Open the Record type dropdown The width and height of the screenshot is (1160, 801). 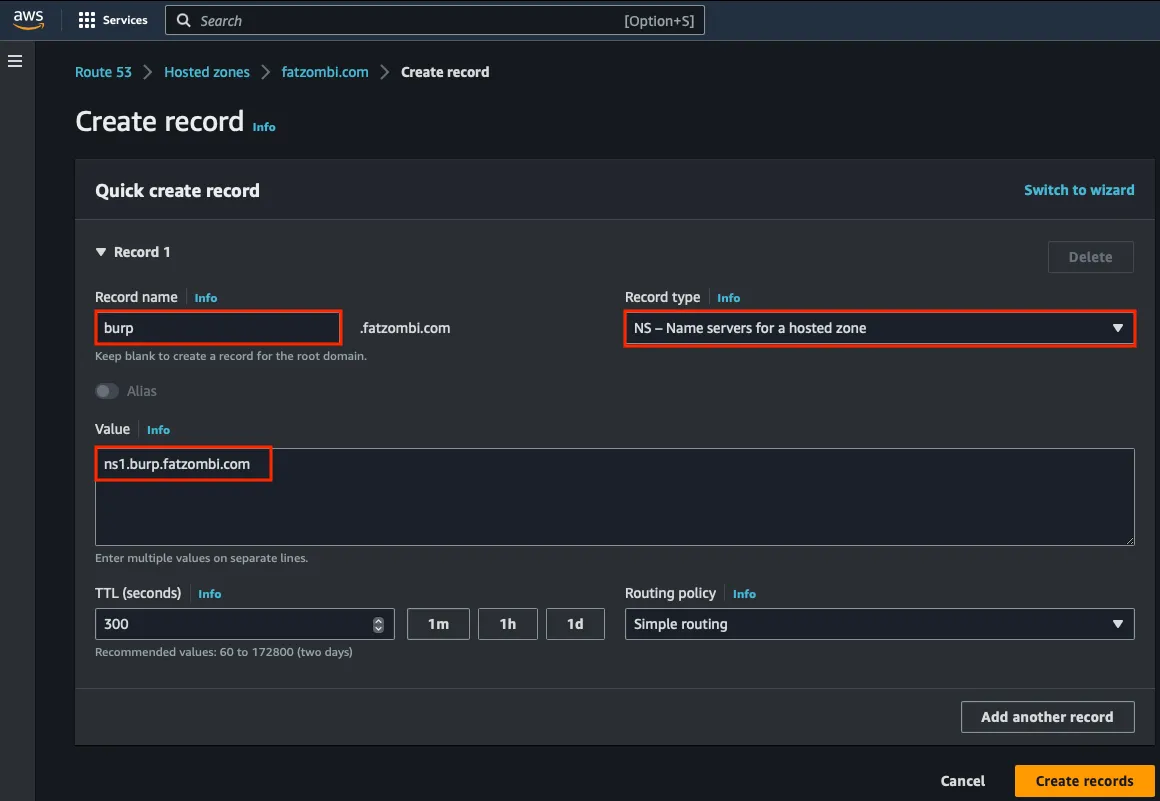pos(880,328)
